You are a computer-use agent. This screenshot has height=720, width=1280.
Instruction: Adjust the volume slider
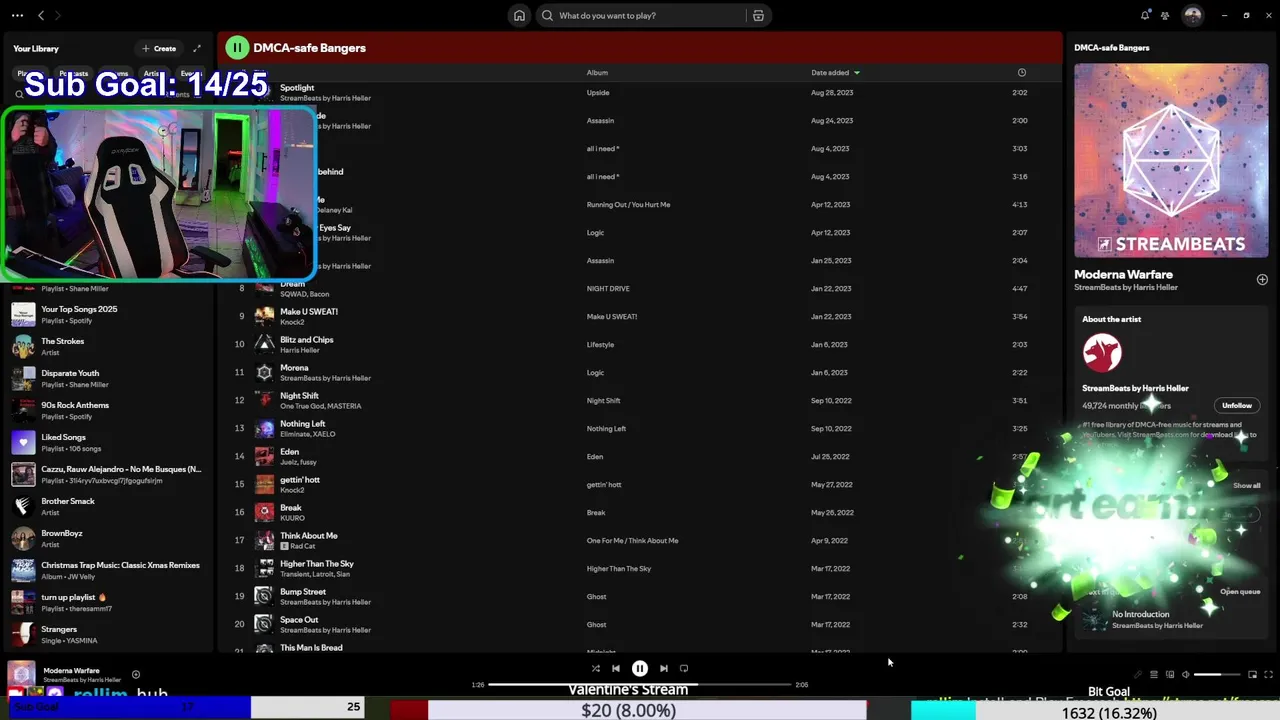[1215, 675]
